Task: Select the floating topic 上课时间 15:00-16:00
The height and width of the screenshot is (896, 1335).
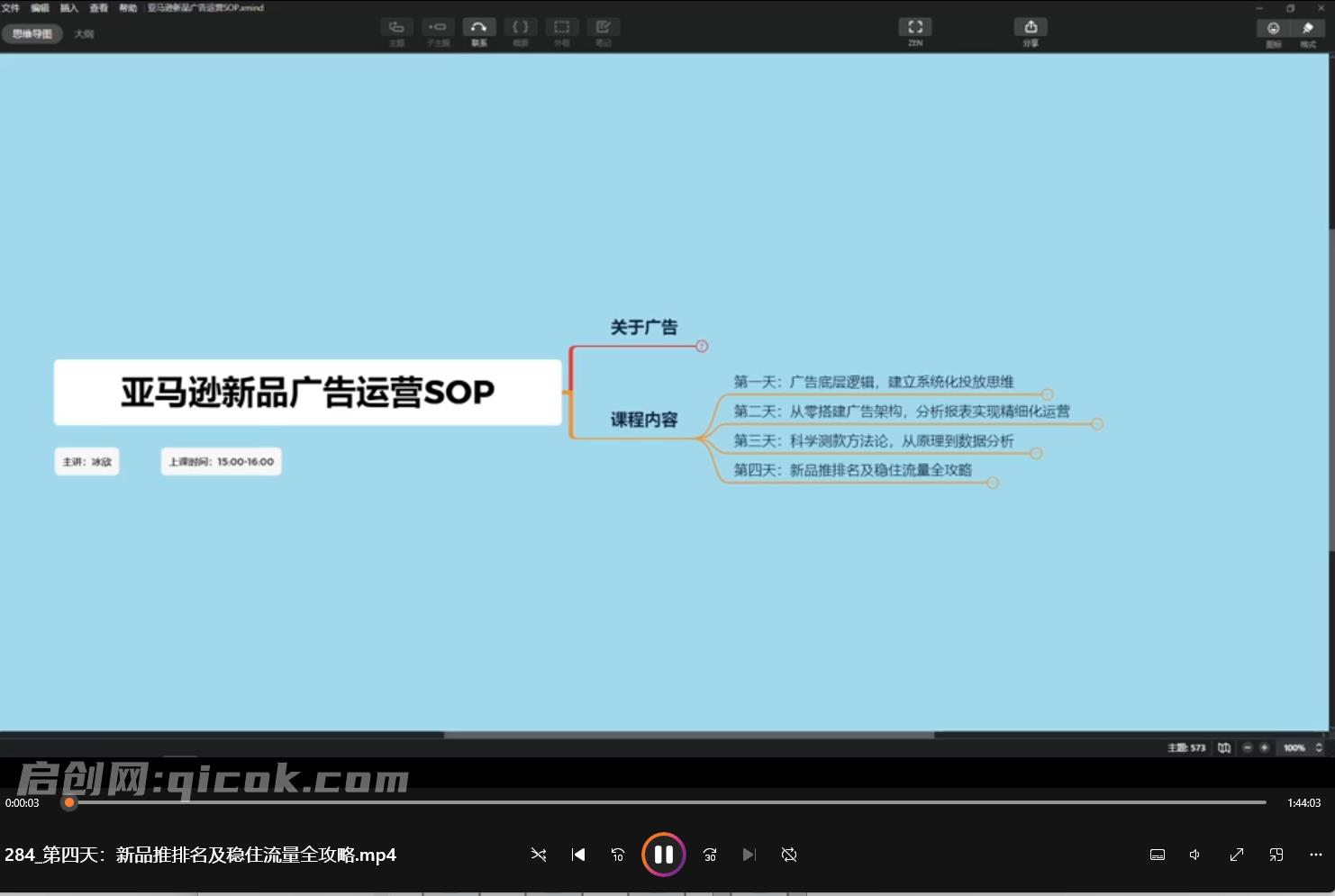Action: (222, 462)
